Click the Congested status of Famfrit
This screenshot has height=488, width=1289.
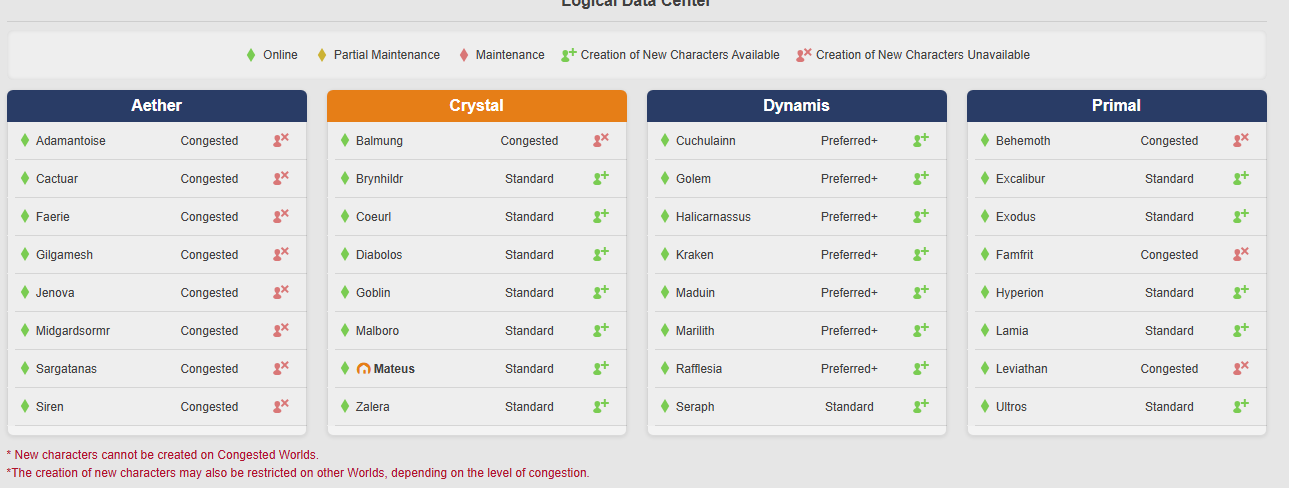(x=1169, y=255)
